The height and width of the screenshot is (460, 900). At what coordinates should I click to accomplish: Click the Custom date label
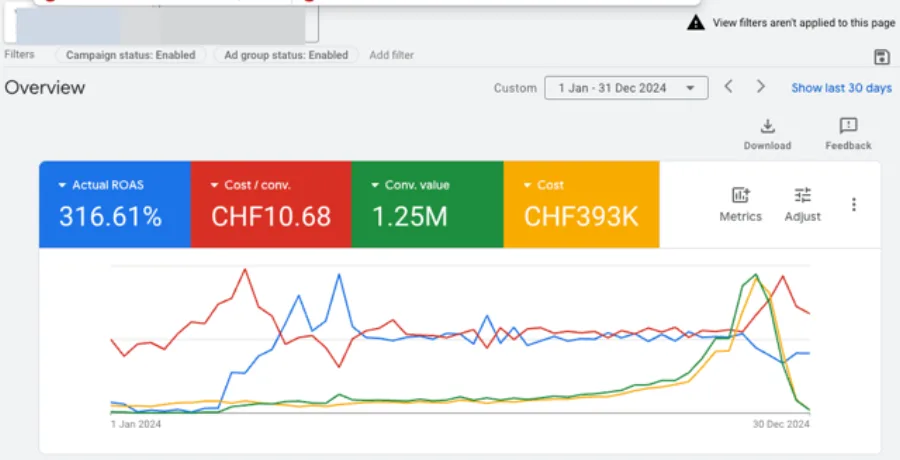515,88
